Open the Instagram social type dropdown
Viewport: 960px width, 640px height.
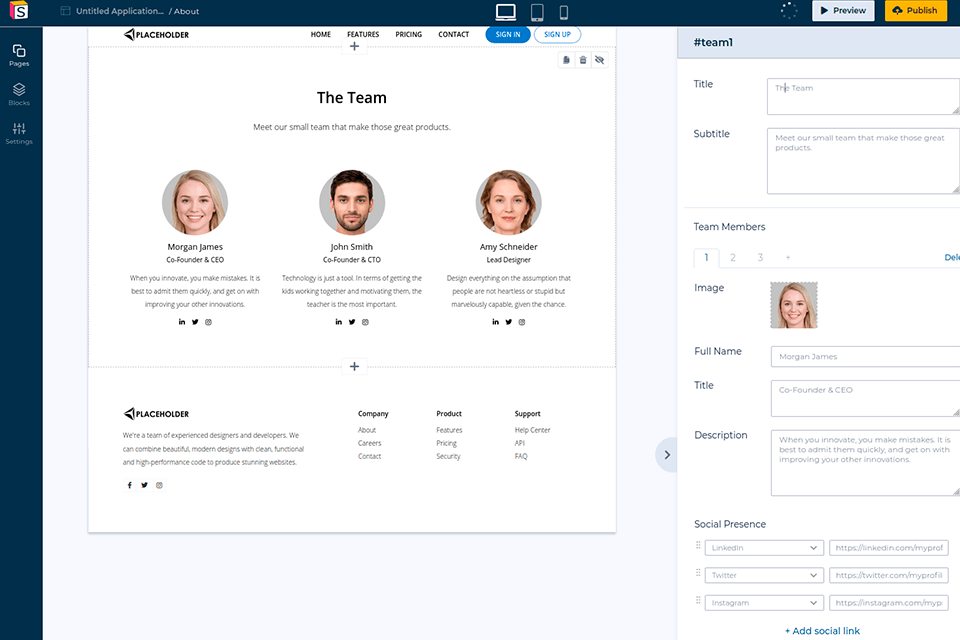click(764, 603)
